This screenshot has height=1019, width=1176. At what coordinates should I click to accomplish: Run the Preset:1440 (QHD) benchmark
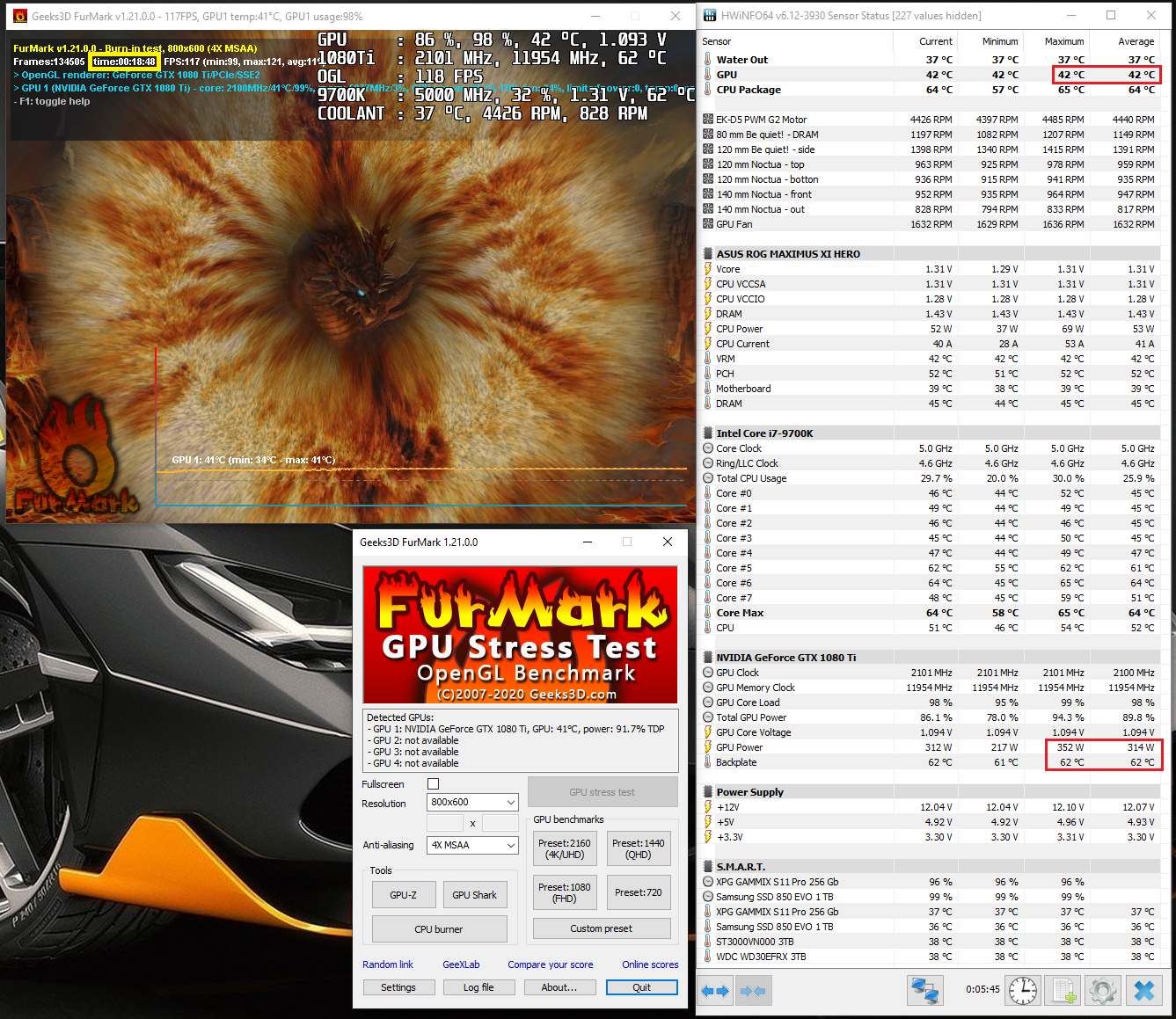pos(639,848)
